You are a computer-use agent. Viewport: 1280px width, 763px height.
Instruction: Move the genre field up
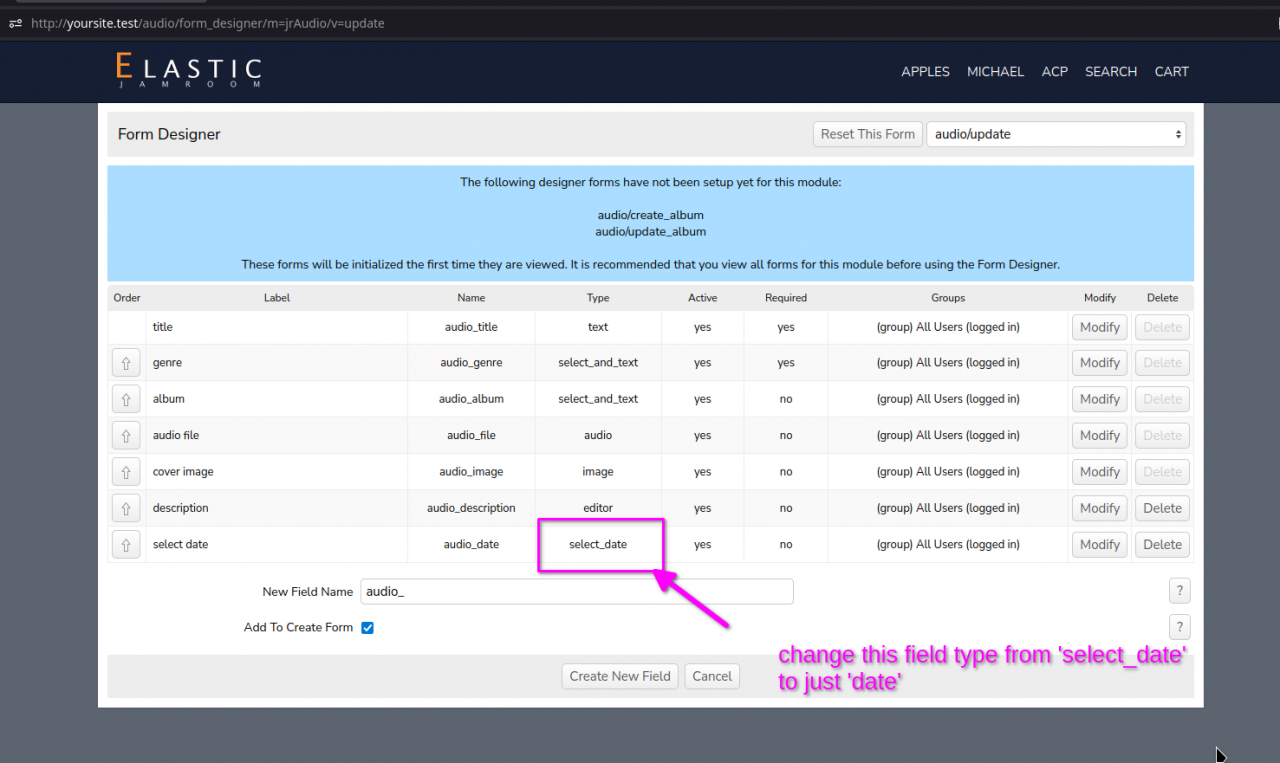click(x=126, y=363)
